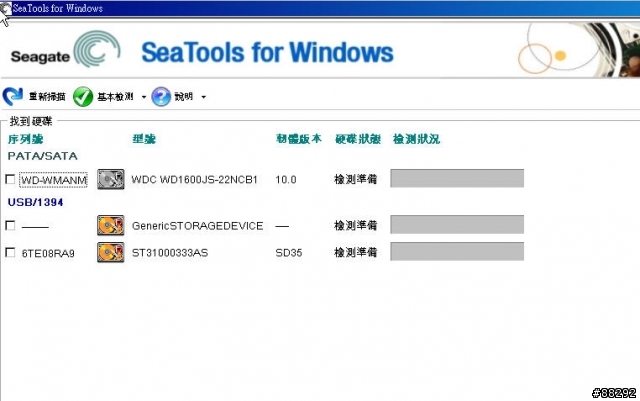Click the SeaTools for Windows banner title
Viewport: 640px width, 401px height.
click(267, 52)
